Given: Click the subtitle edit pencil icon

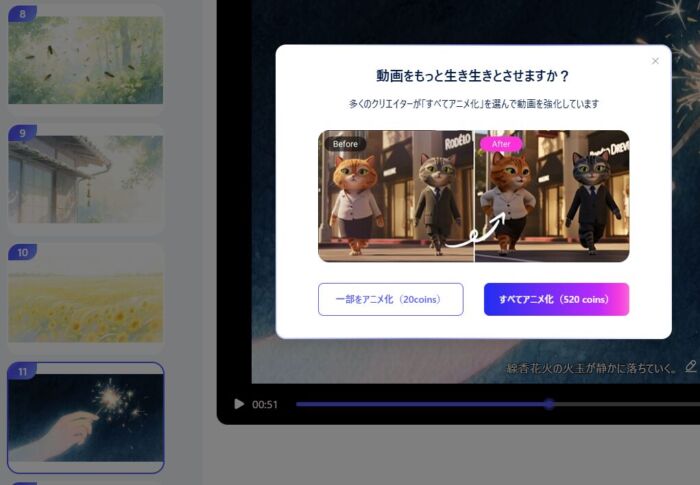Looking at the screenshot, I should coord(690,366).
